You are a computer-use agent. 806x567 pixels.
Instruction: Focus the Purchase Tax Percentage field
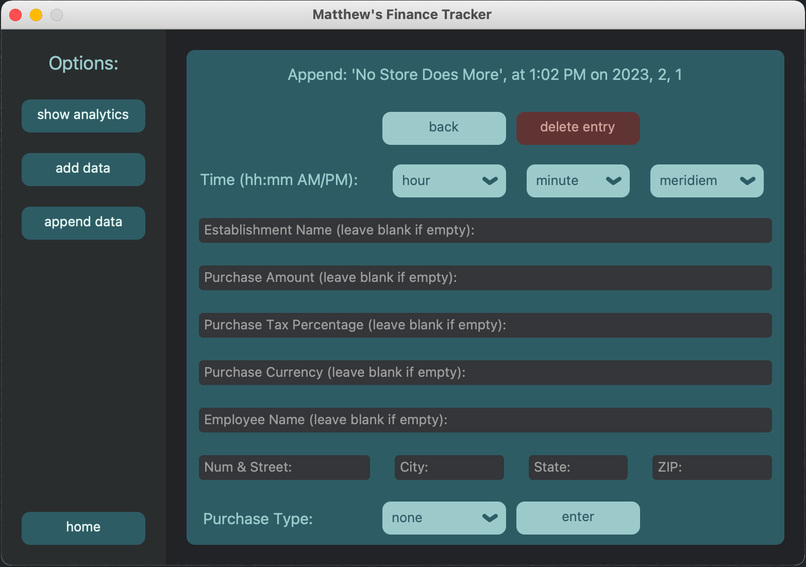tap(485, 325)
